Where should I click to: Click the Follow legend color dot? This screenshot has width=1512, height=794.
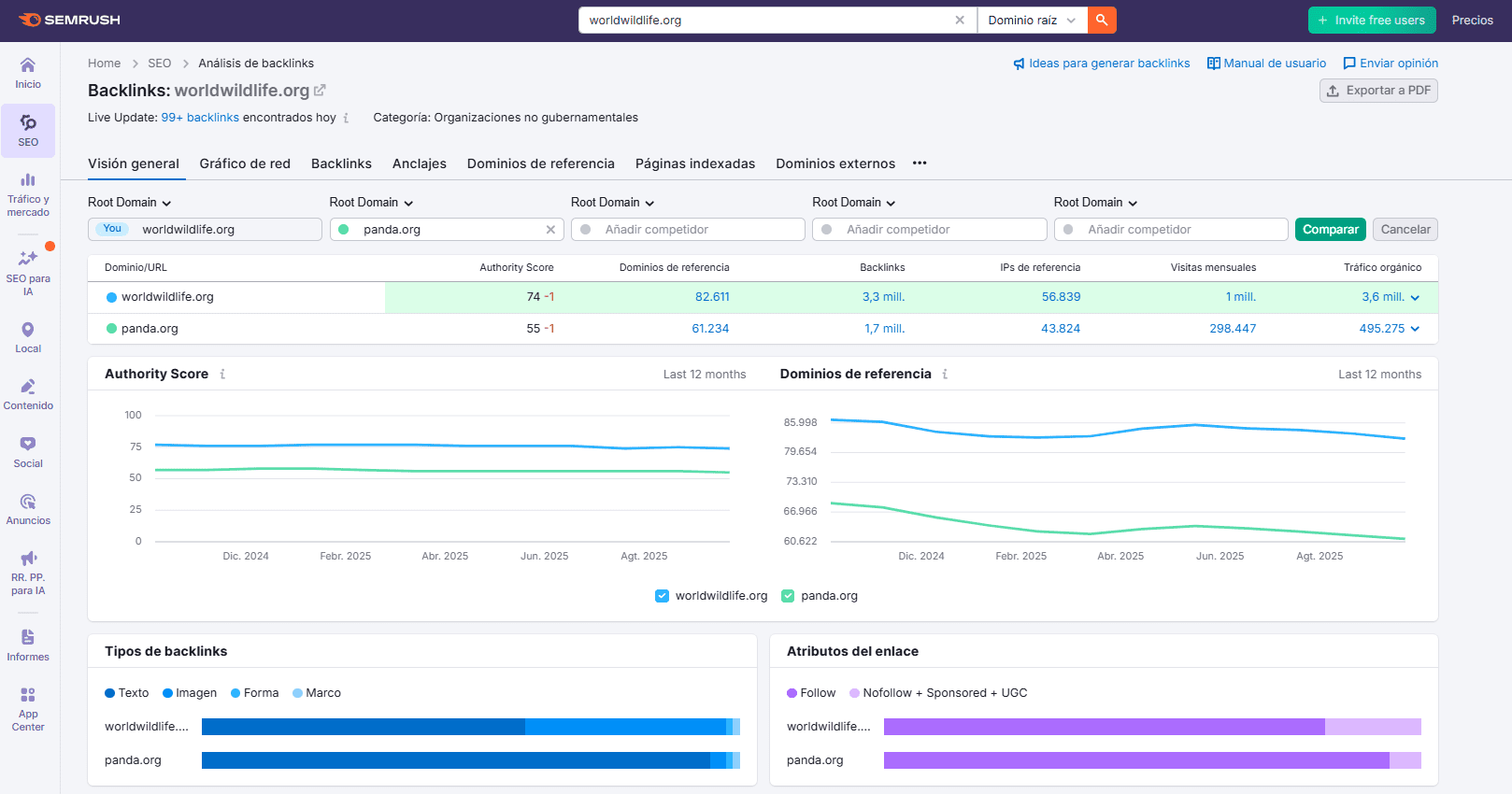[792, 693]
